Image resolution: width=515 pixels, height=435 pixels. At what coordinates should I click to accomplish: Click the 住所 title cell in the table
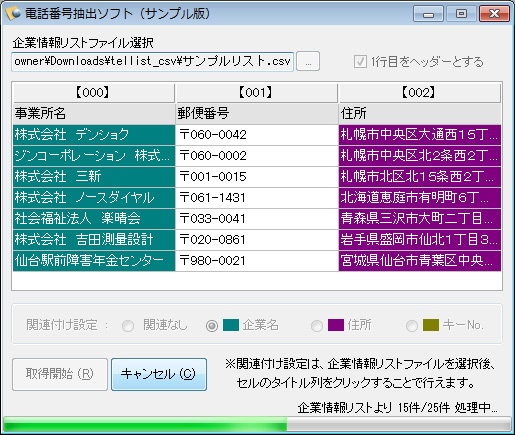click(x=420, y=114)
